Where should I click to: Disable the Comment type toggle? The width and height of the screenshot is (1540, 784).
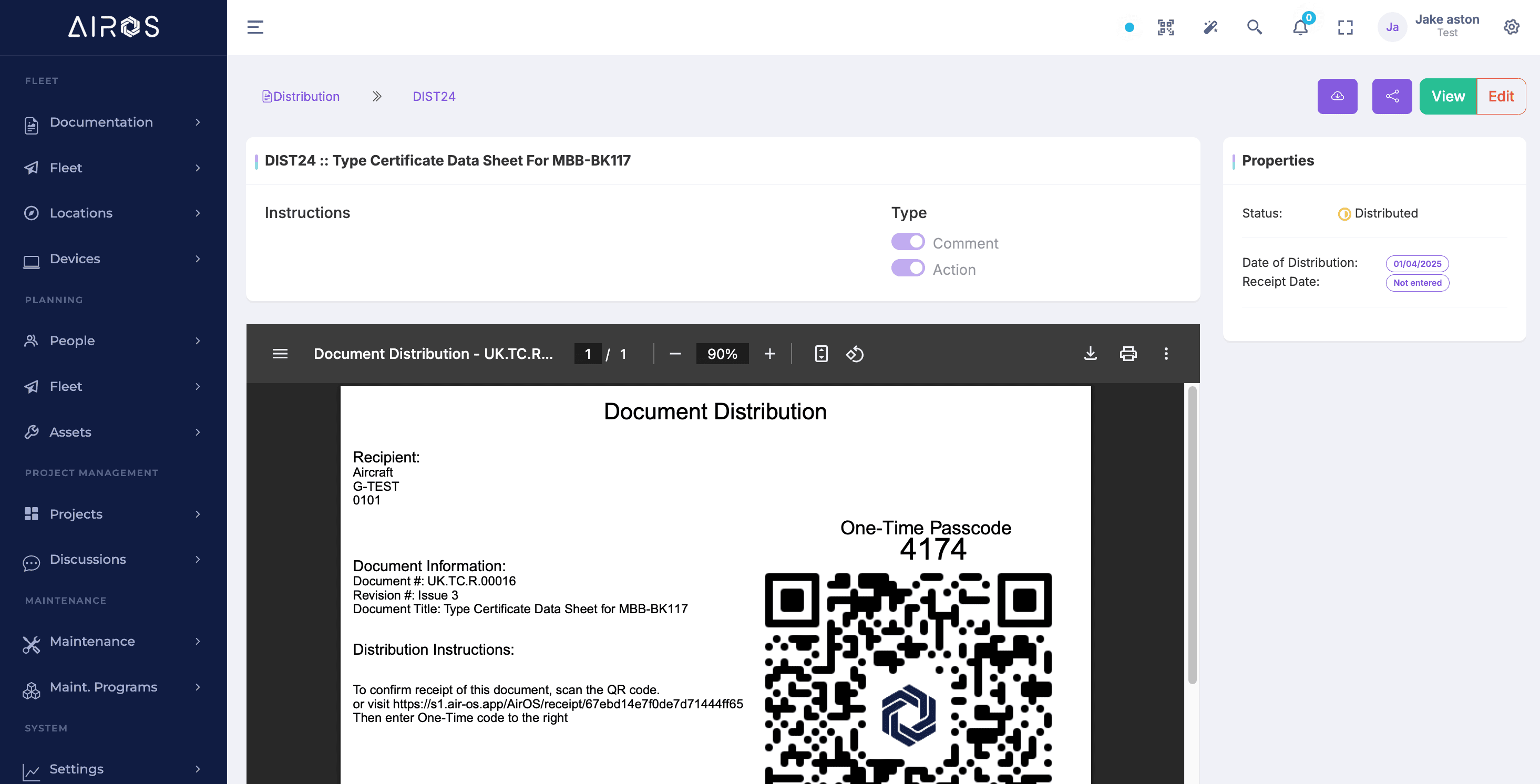point(908,241)
